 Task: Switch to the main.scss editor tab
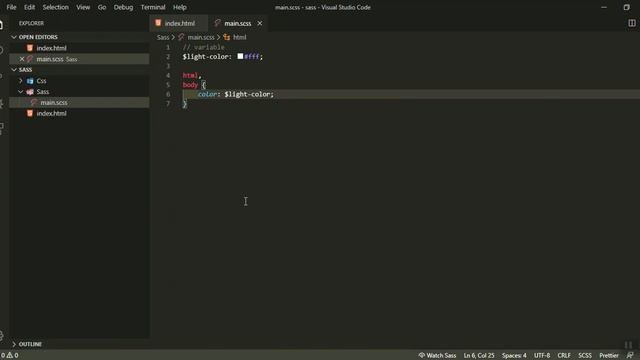coord(238,23)
